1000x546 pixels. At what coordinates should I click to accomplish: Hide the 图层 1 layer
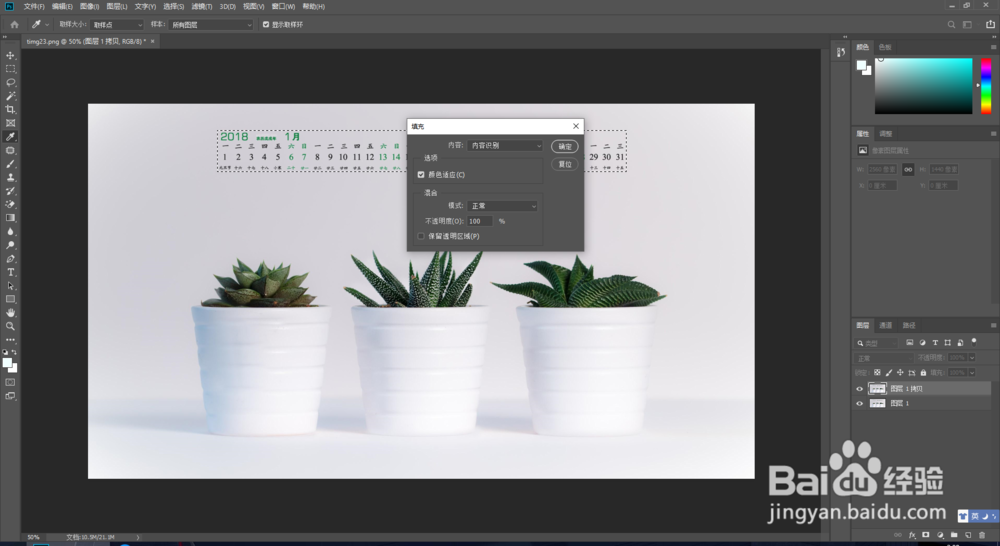pyautogui.click(x=859, y=403)
